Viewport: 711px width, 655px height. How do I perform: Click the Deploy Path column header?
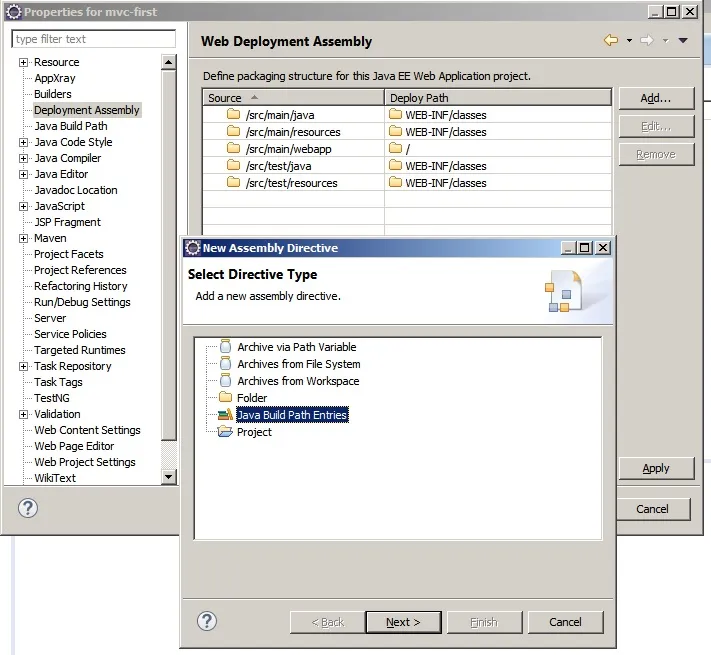498,98
